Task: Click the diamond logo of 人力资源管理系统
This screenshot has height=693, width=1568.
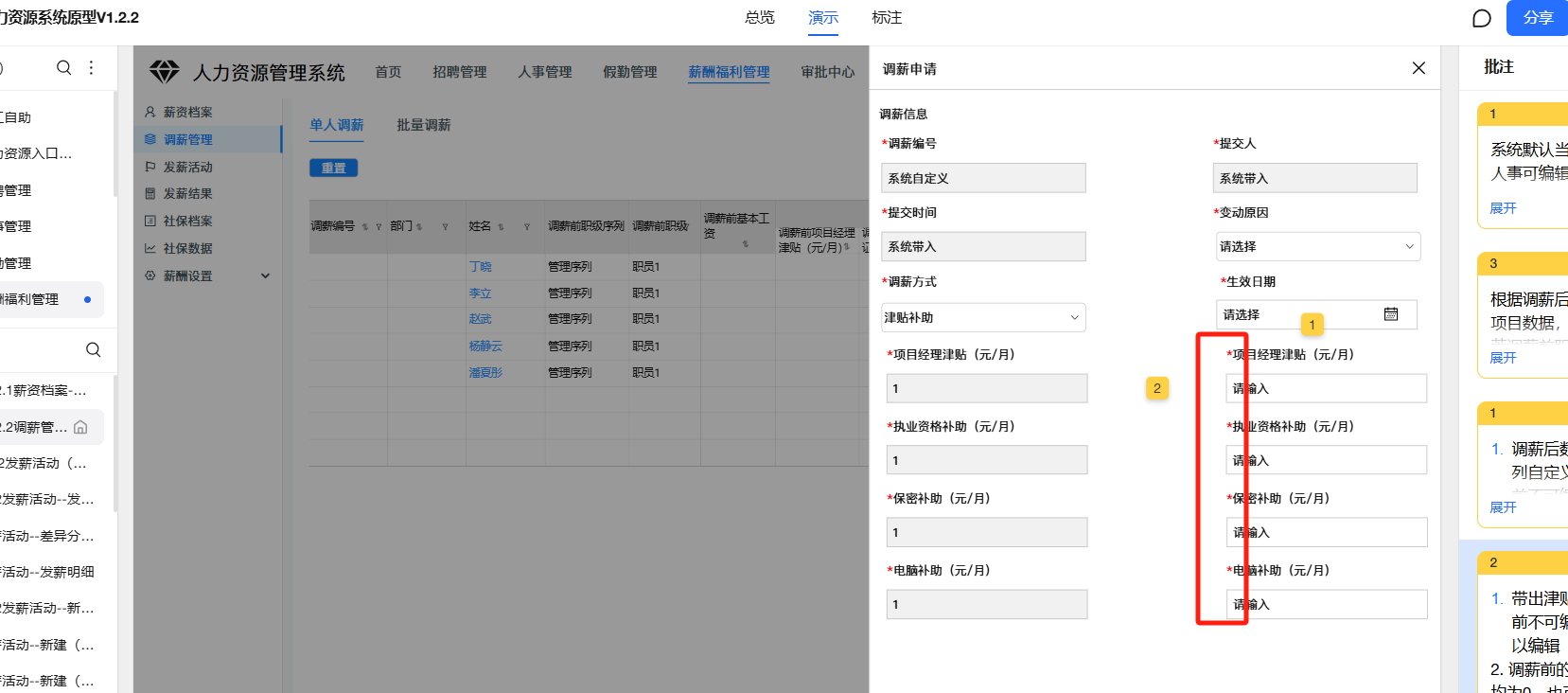Action: click(164, 71)
